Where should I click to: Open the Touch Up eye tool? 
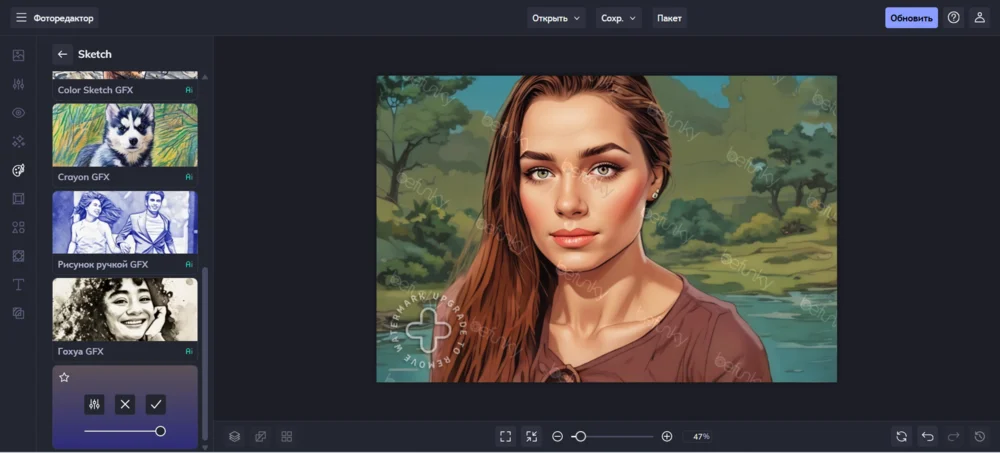click(18, 113)
